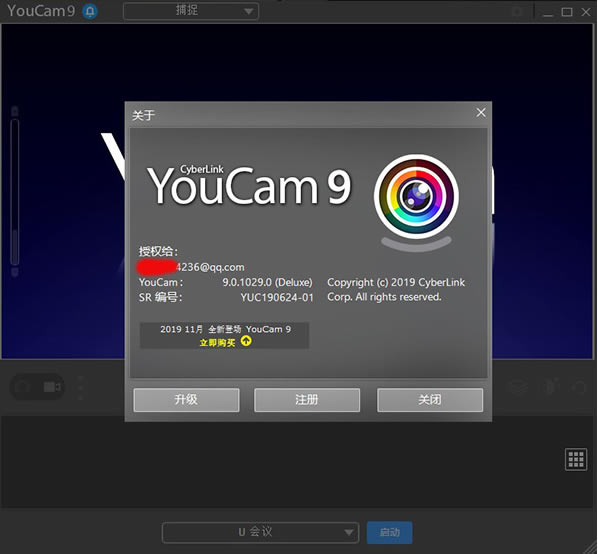Image resolution: width=598 pixels, height=554 pixels.
Task: Click the 关闭 button in the dialog
Action: point(430,400)
